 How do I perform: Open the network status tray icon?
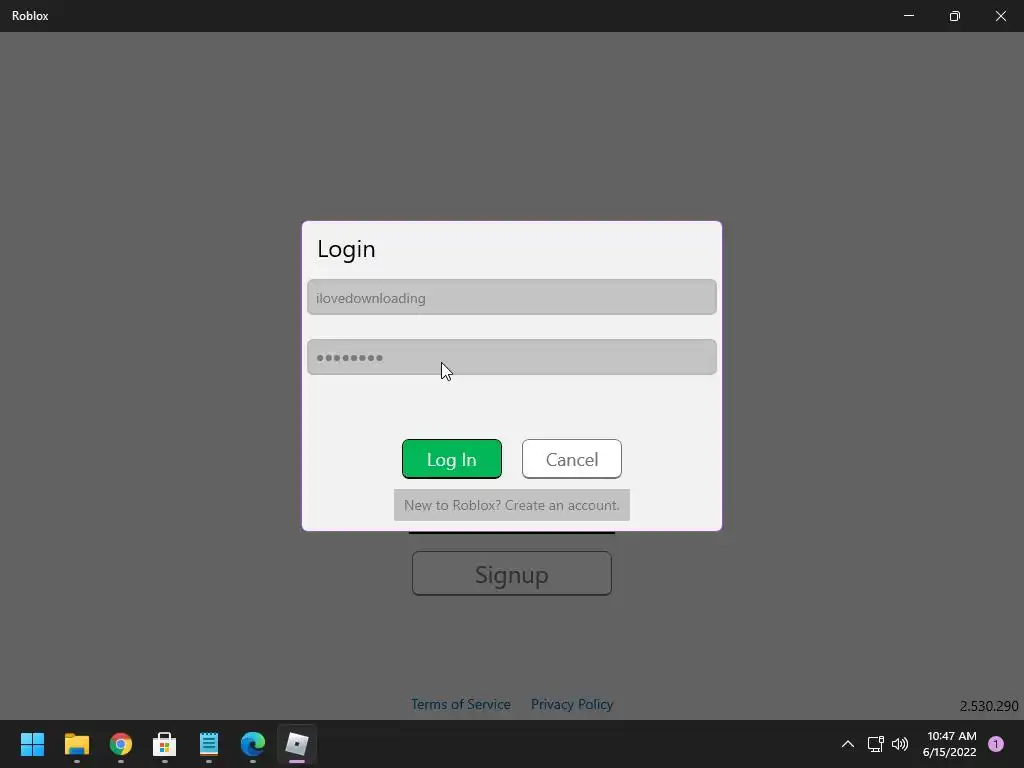(875, 744)
